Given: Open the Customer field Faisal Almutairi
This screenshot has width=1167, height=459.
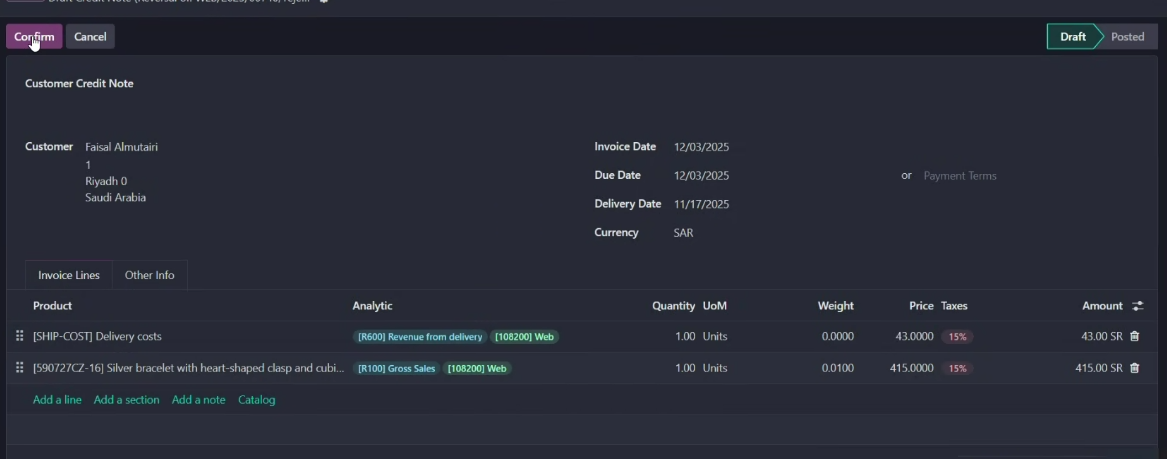Looking at the screenshot, I should coord(121,147).
